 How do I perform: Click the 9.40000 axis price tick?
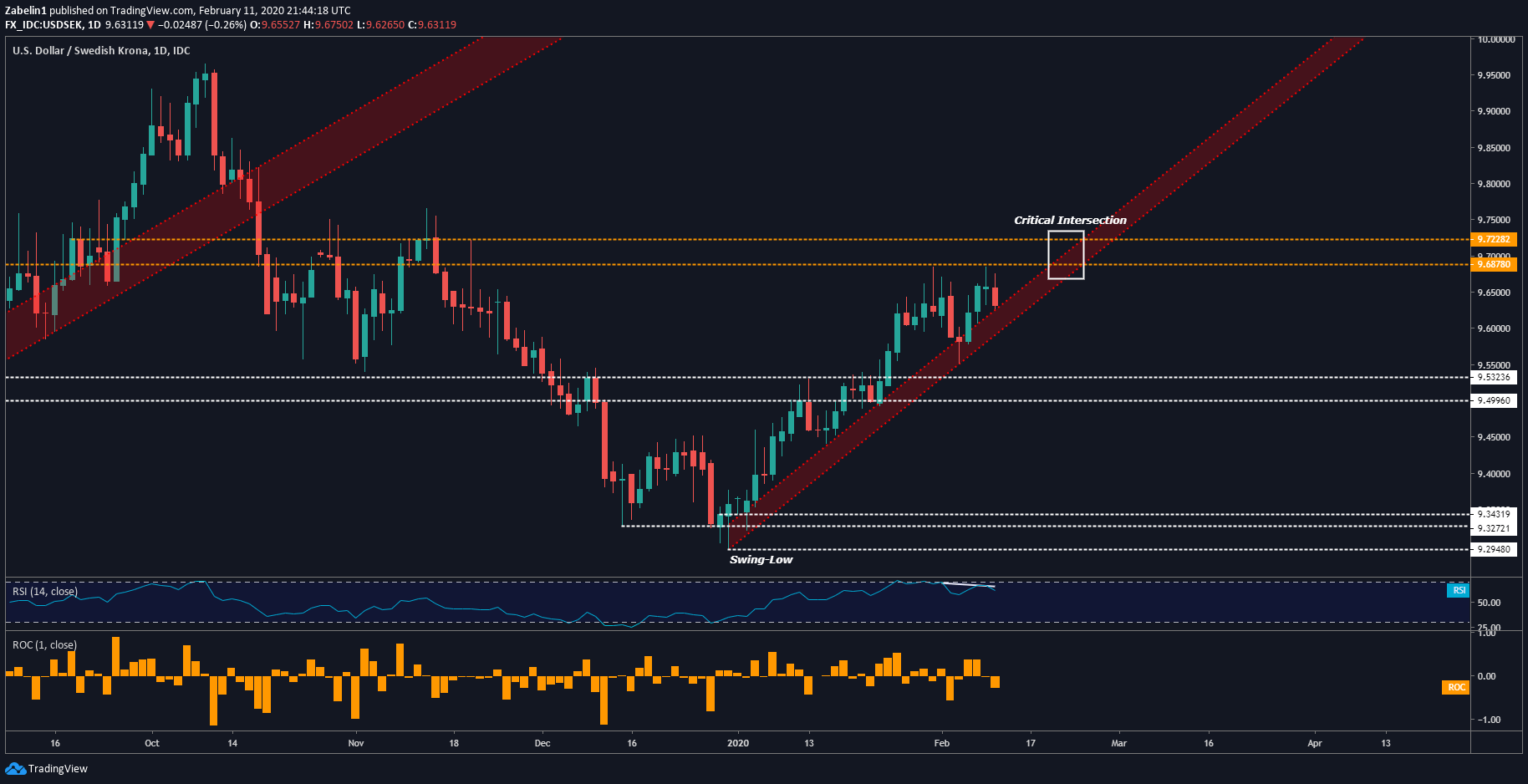1494,474
